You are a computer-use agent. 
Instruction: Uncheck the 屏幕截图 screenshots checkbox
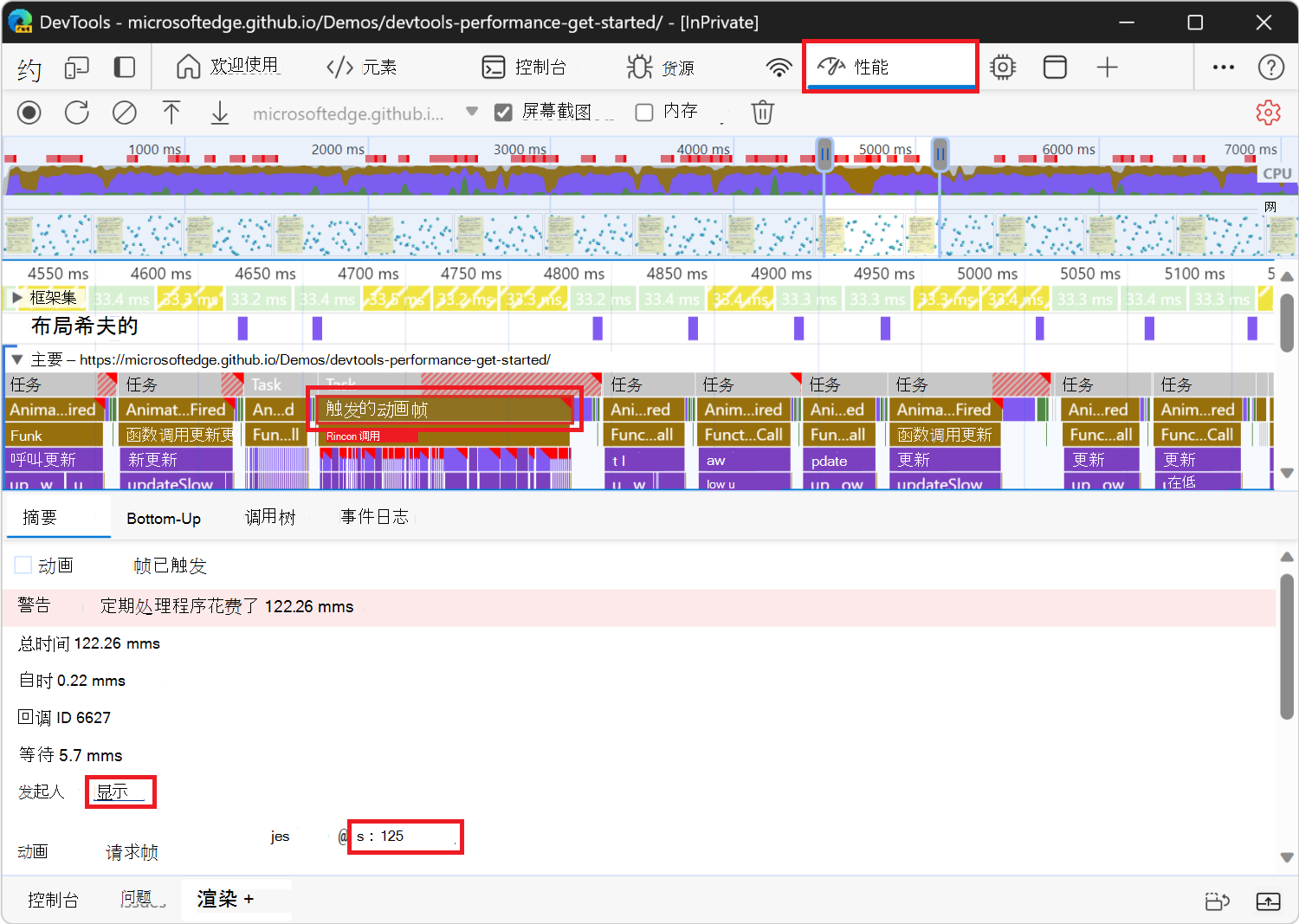tap(503, 113)
